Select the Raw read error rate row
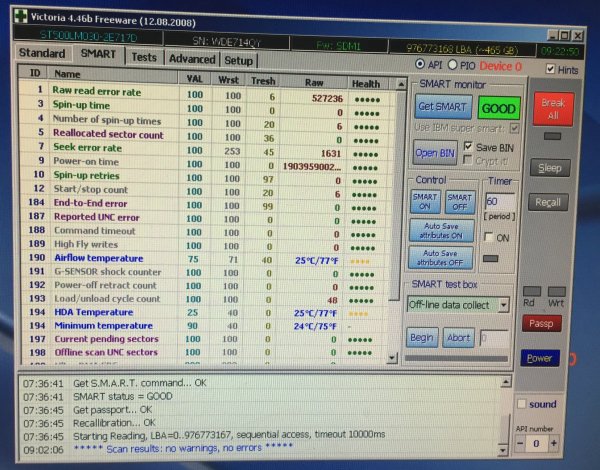600x470 pixels. pos(207,95)
